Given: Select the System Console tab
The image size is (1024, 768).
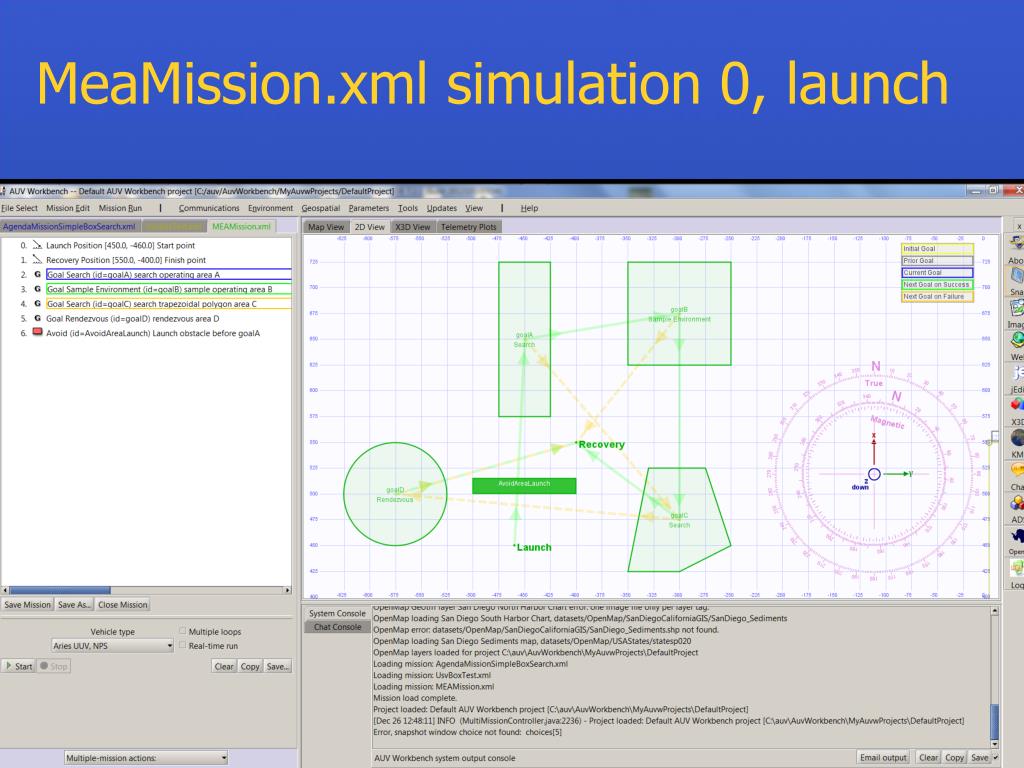Looking at the screenshot, I should click(x=337, y=613).
